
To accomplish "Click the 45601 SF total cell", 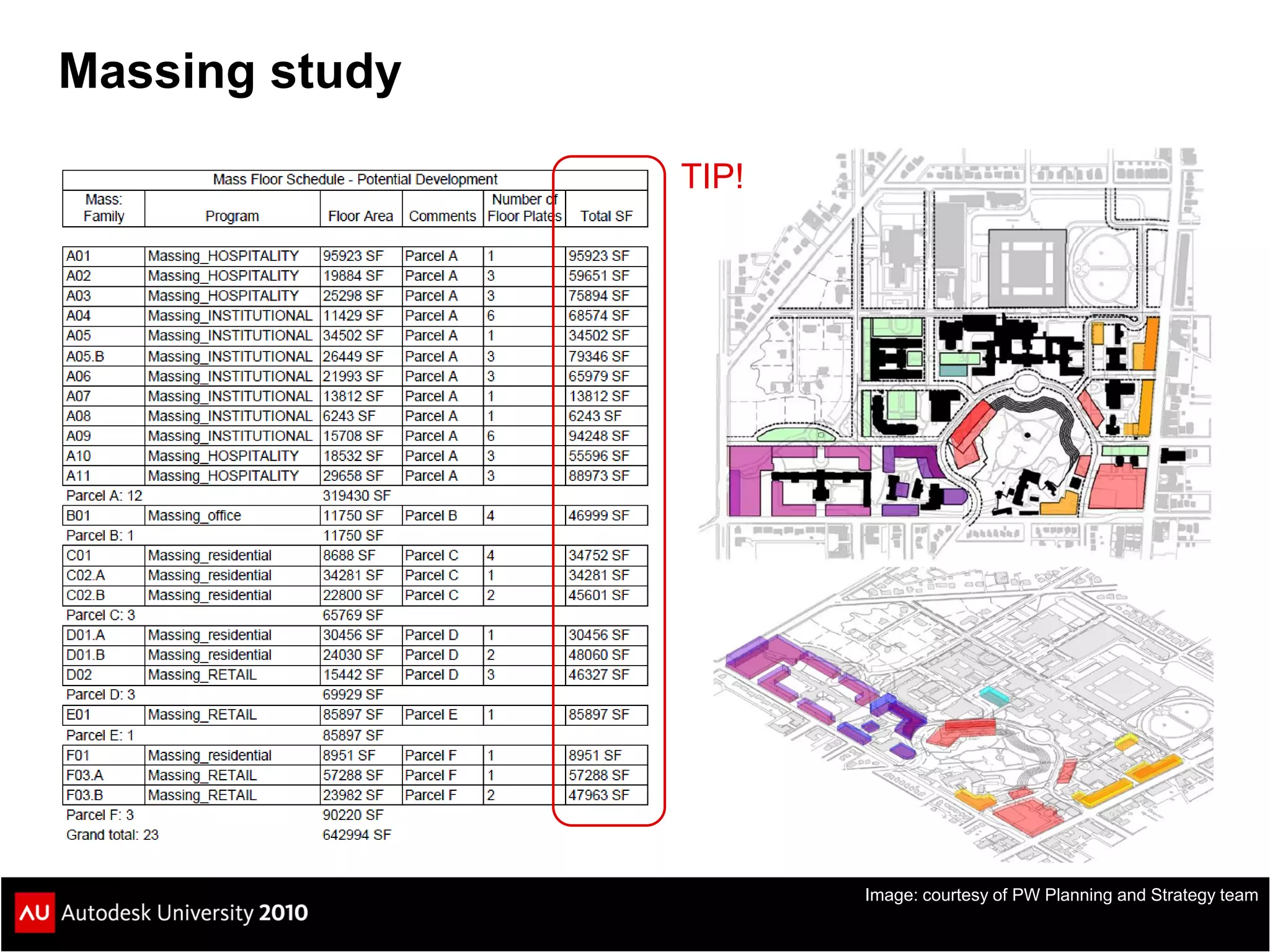I will pyautogui.click(x=606, y=595).
